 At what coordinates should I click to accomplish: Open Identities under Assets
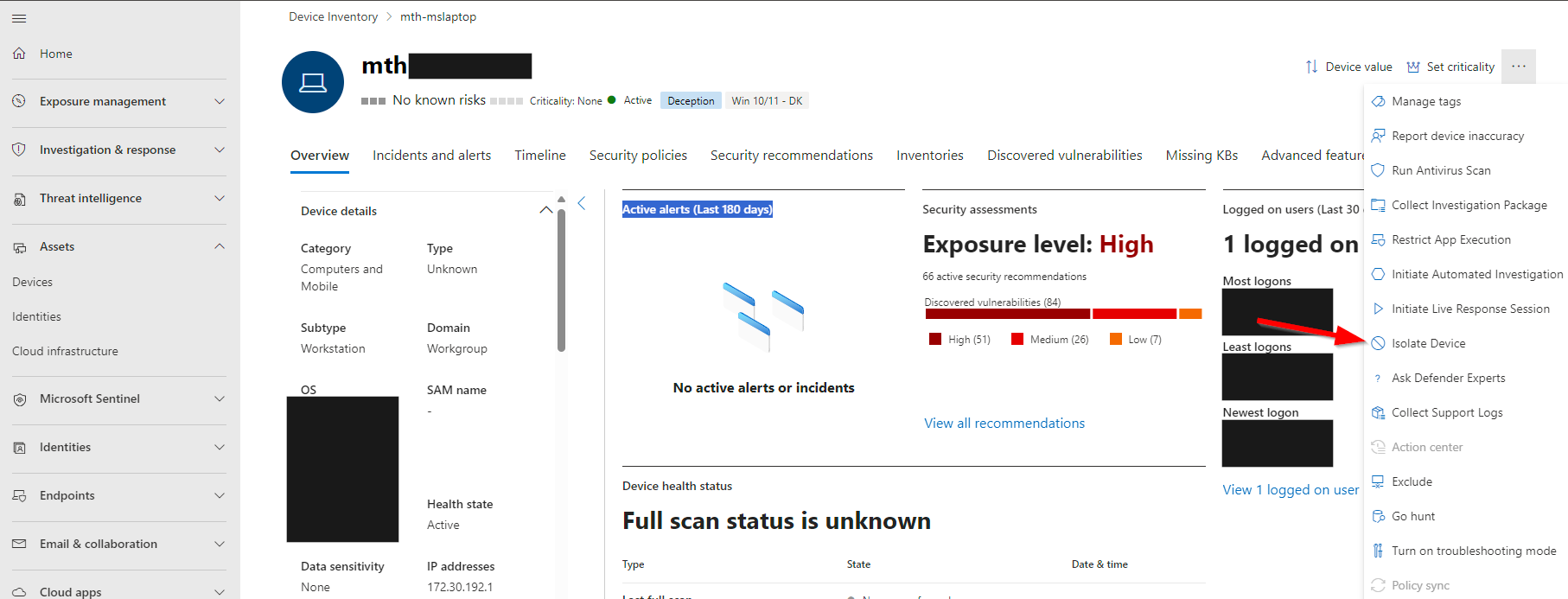click(x=36, y=316)
